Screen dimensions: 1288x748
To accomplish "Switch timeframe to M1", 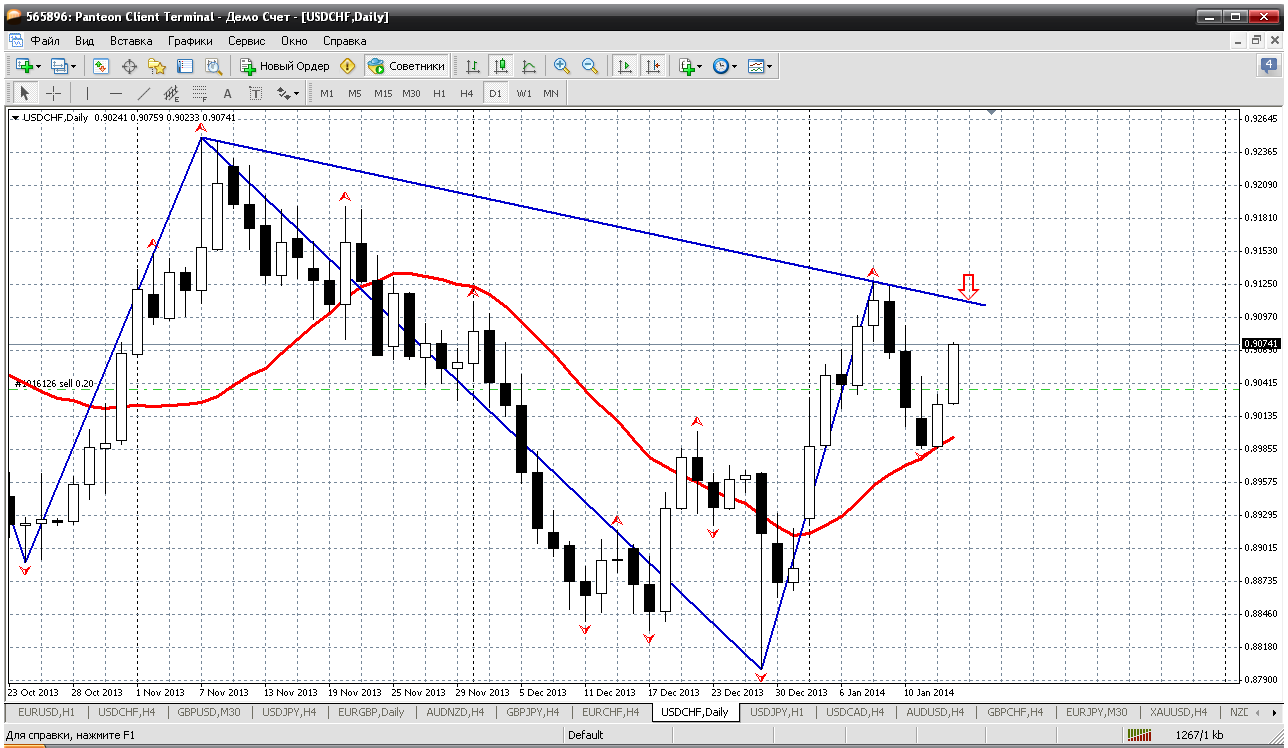I will 327,93.
